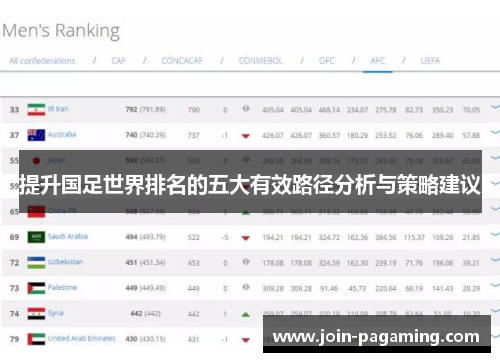Viewport: 500px width, 362px height.
Task: Select the AFC confederation tab
Action: pos(377,61)
